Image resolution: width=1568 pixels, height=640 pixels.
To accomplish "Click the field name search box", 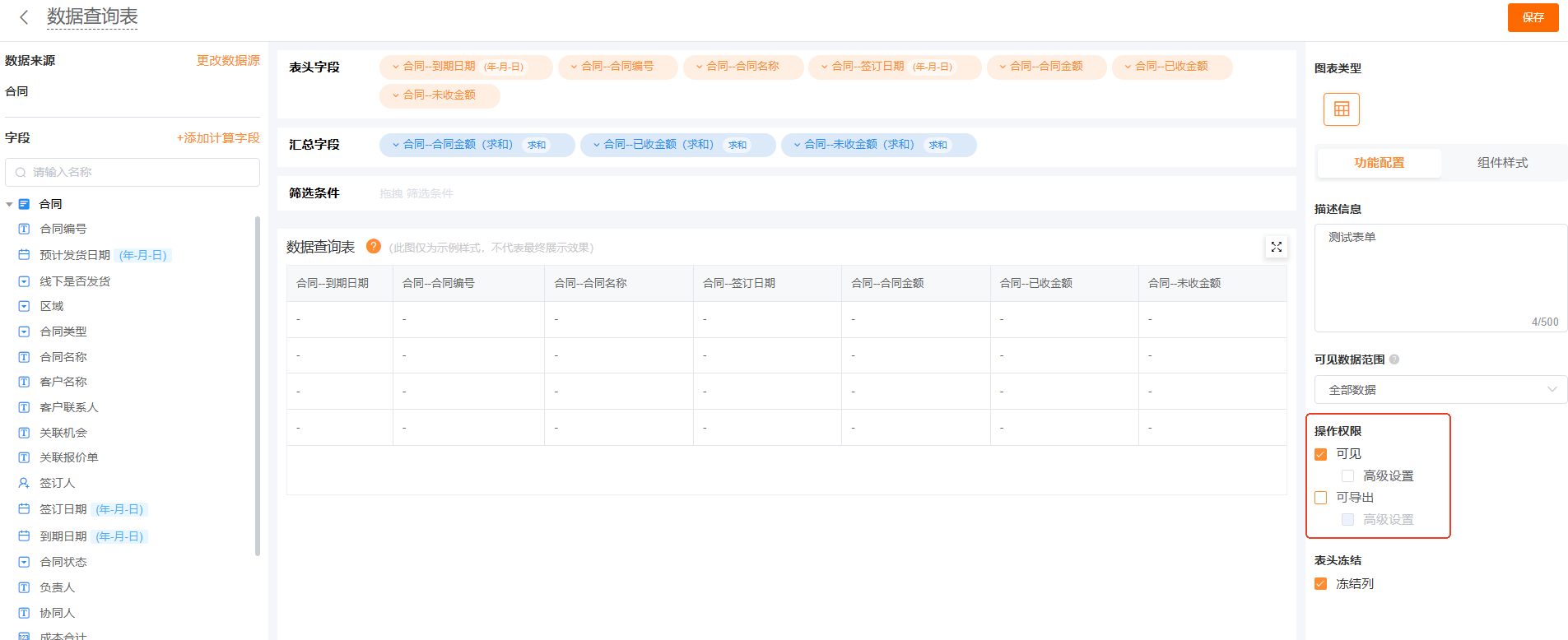I will (133, 172).
